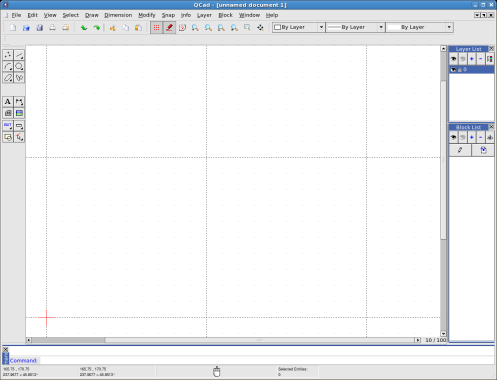
Task: Open the Dimensions tool menu
Action: click(x=19, y=102)
